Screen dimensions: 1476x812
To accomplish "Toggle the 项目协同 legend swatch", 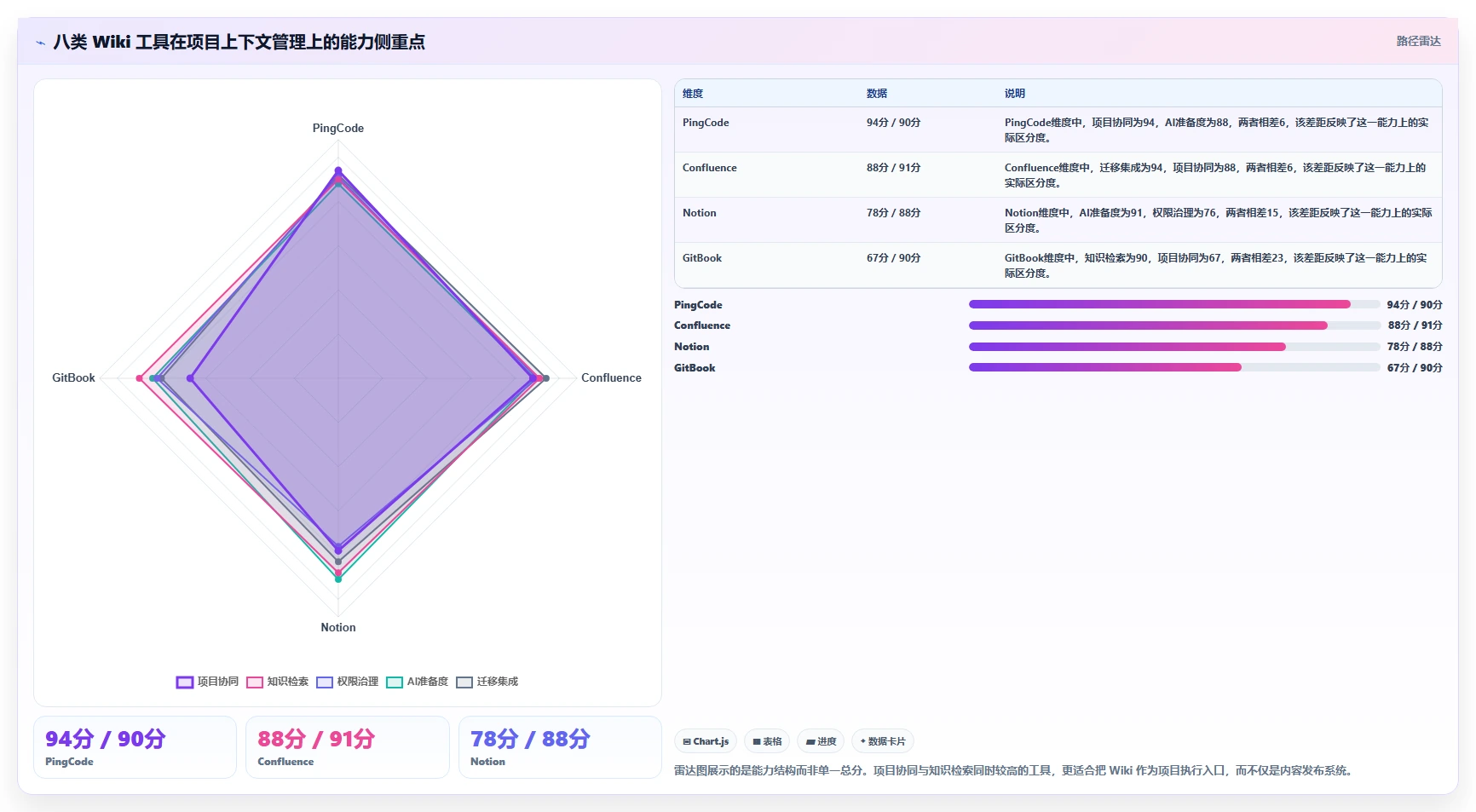I will coord(185,682).
